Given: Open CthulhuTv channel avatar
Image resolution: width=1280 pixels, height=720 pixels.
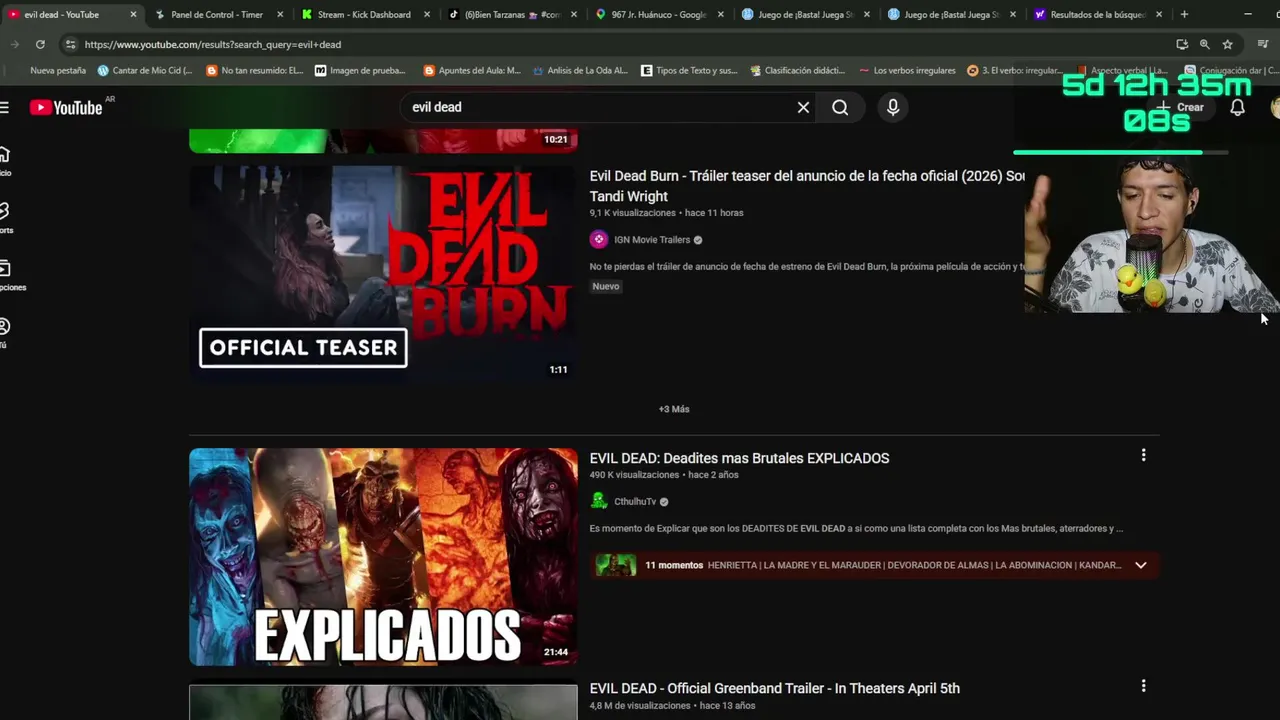Looking at the screenshot, I should [x=599, y=501].
